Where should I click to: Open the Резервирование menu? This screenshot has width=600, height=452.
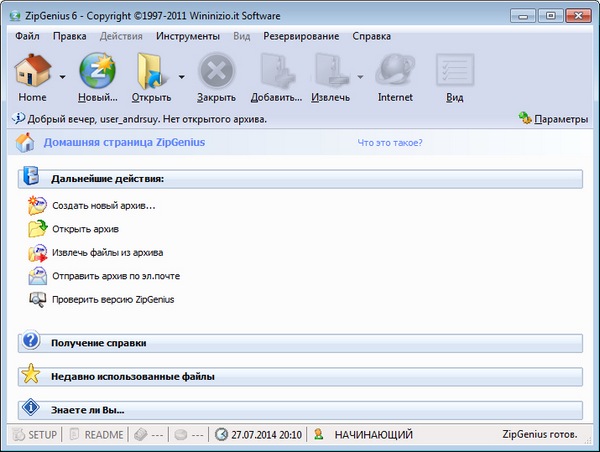[300, 36]
